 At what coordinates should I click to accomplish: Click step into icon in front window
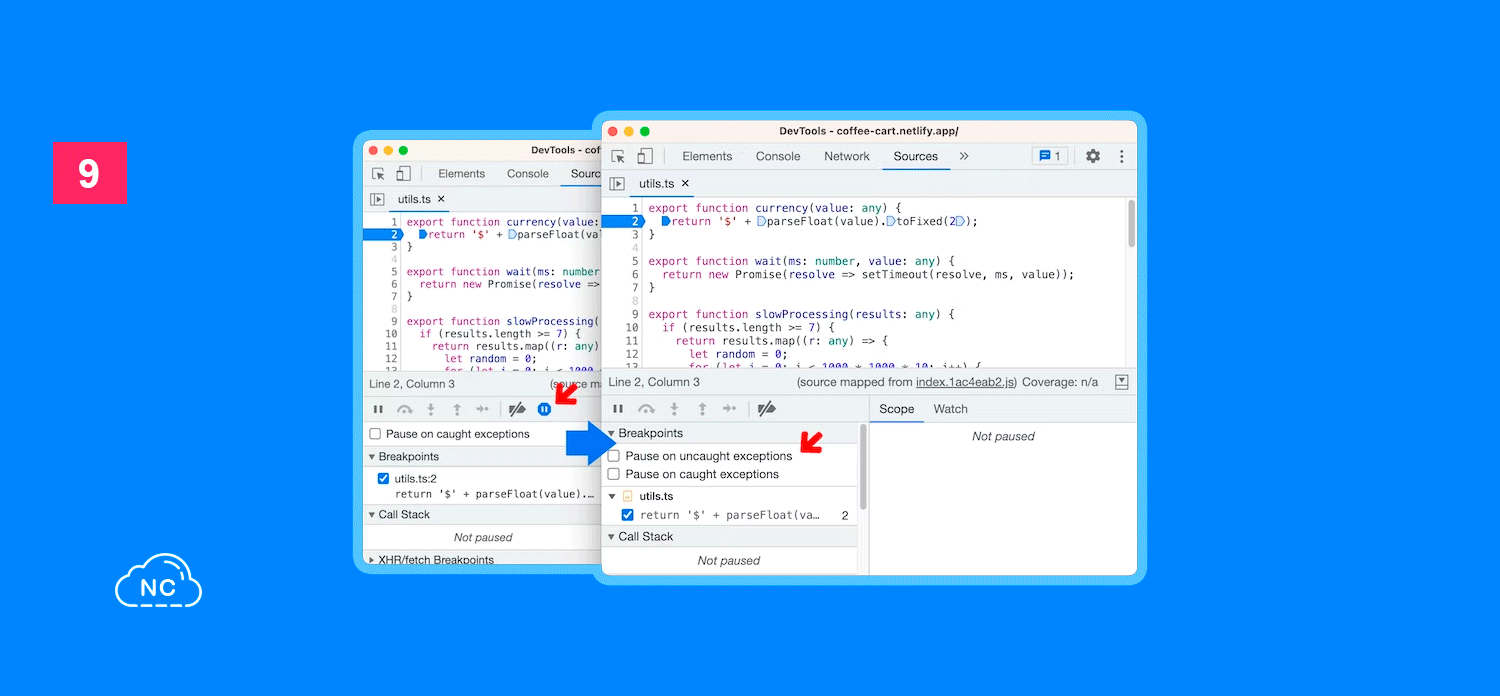[x=674, y=409]
